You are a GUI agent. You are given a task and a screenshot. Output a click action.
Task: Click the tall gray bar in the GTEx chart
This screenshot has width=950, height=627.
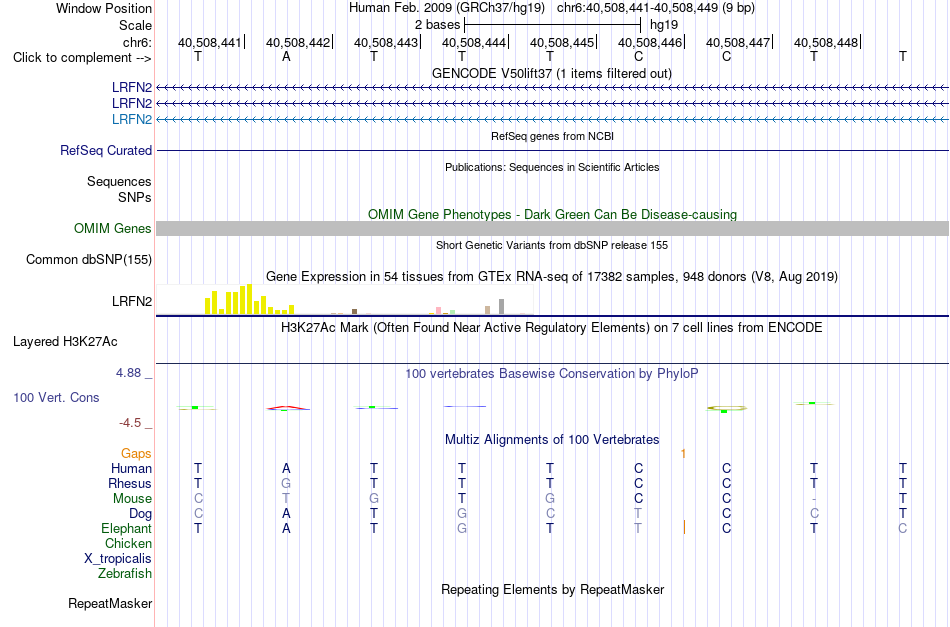[x=501, y=307]
